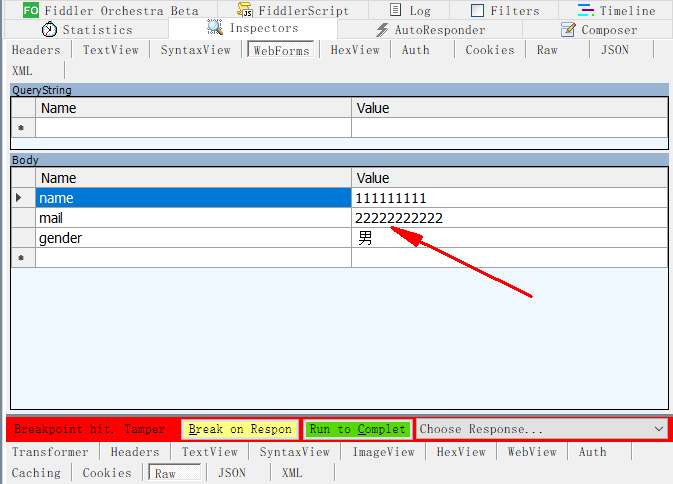Image resolution: width=673 pixels, height=484 pixels.
Task: Toggle the Filters checkbox icon
Action: [477, 10]
